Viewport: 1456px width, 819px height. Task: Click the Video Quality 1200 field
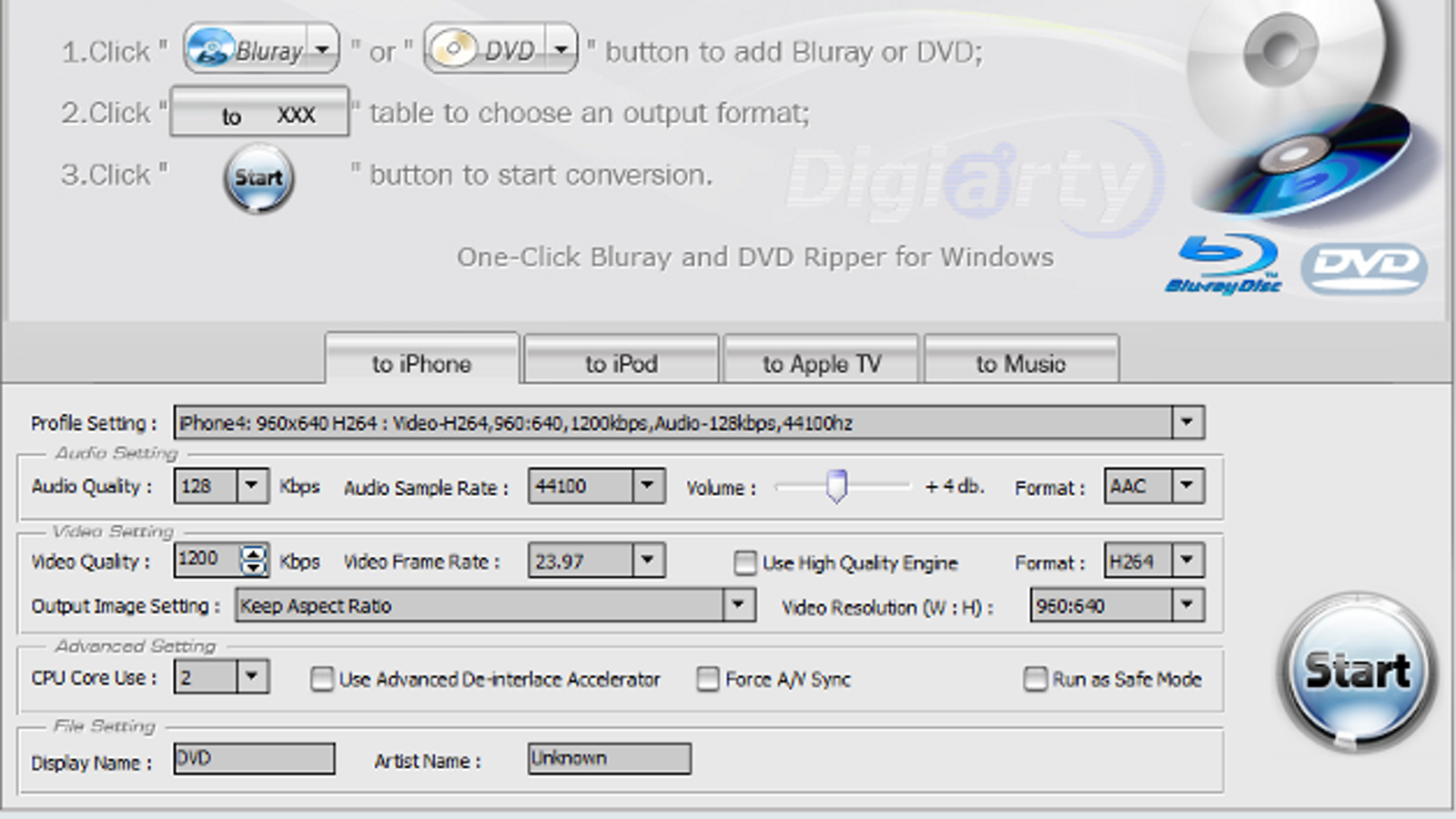click(x=207, y=560)
